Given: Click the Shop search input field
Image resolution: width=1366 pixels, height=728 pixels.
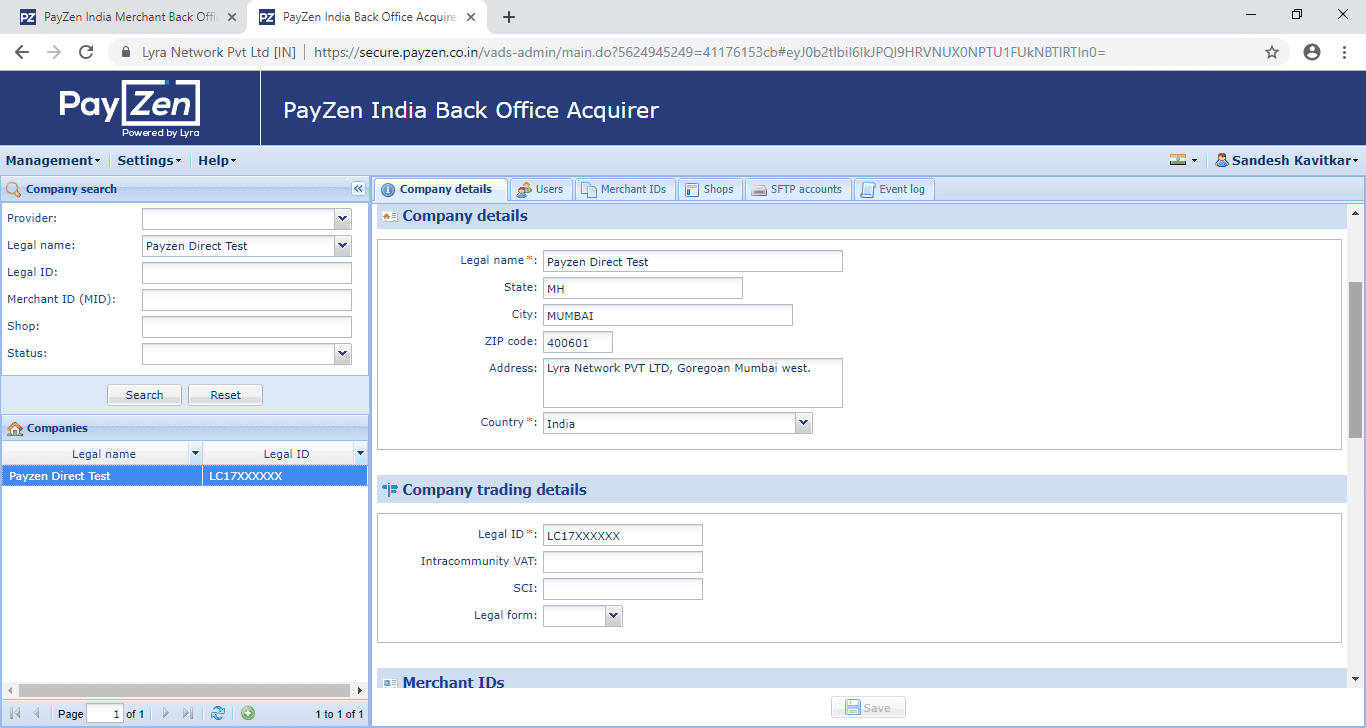Looking at the screenshot, I should (247, 327).
